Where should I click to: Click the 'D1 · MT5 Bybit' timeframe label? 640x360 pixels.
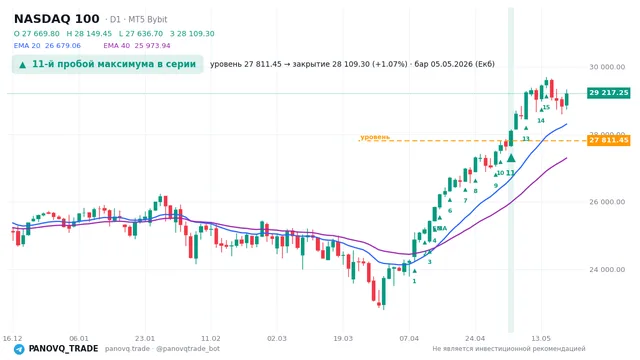(138, 19)
